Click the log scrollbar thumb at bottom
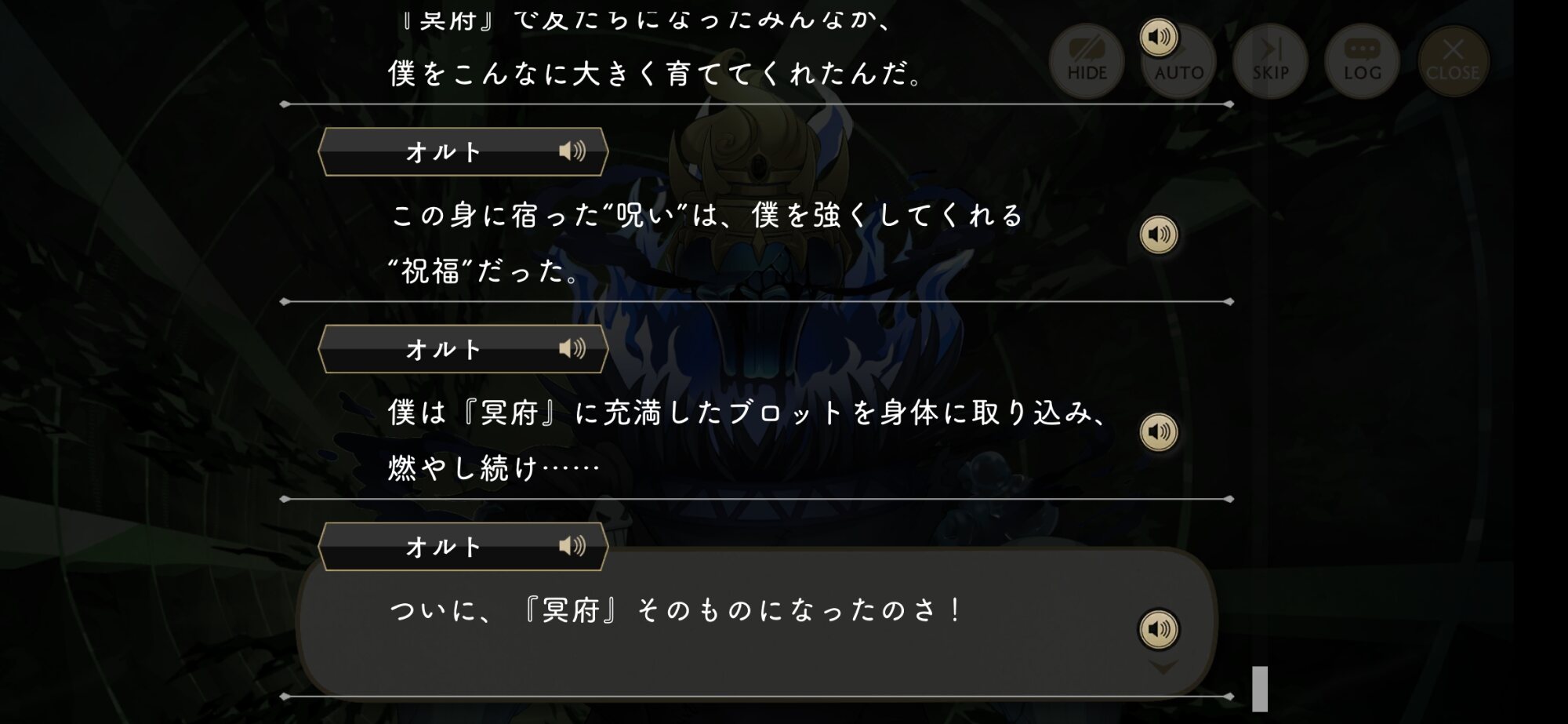The width and height of the screenshot is (1568, 724). [x=1260, y=689]
